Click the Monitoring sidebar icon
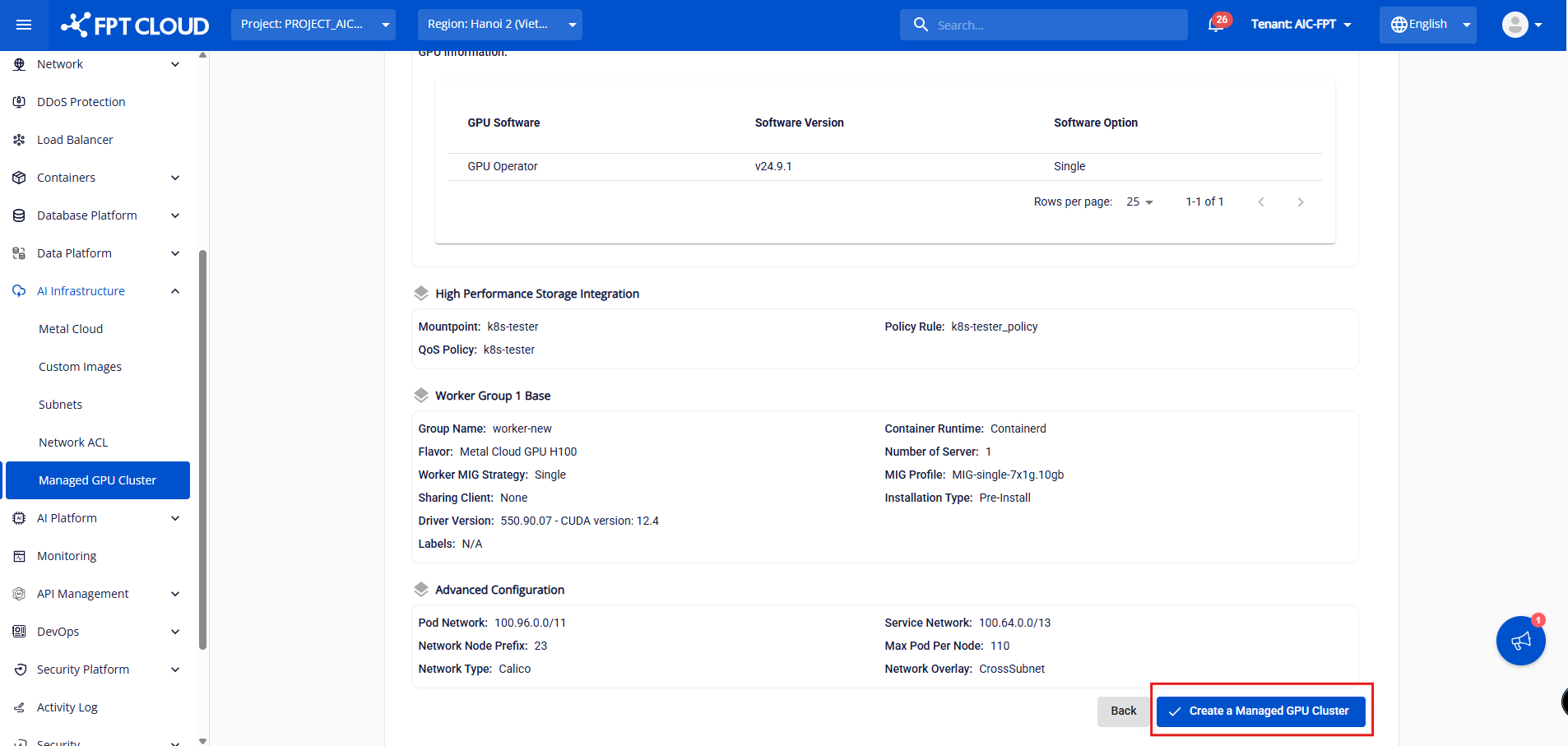 tap(19, 556)
